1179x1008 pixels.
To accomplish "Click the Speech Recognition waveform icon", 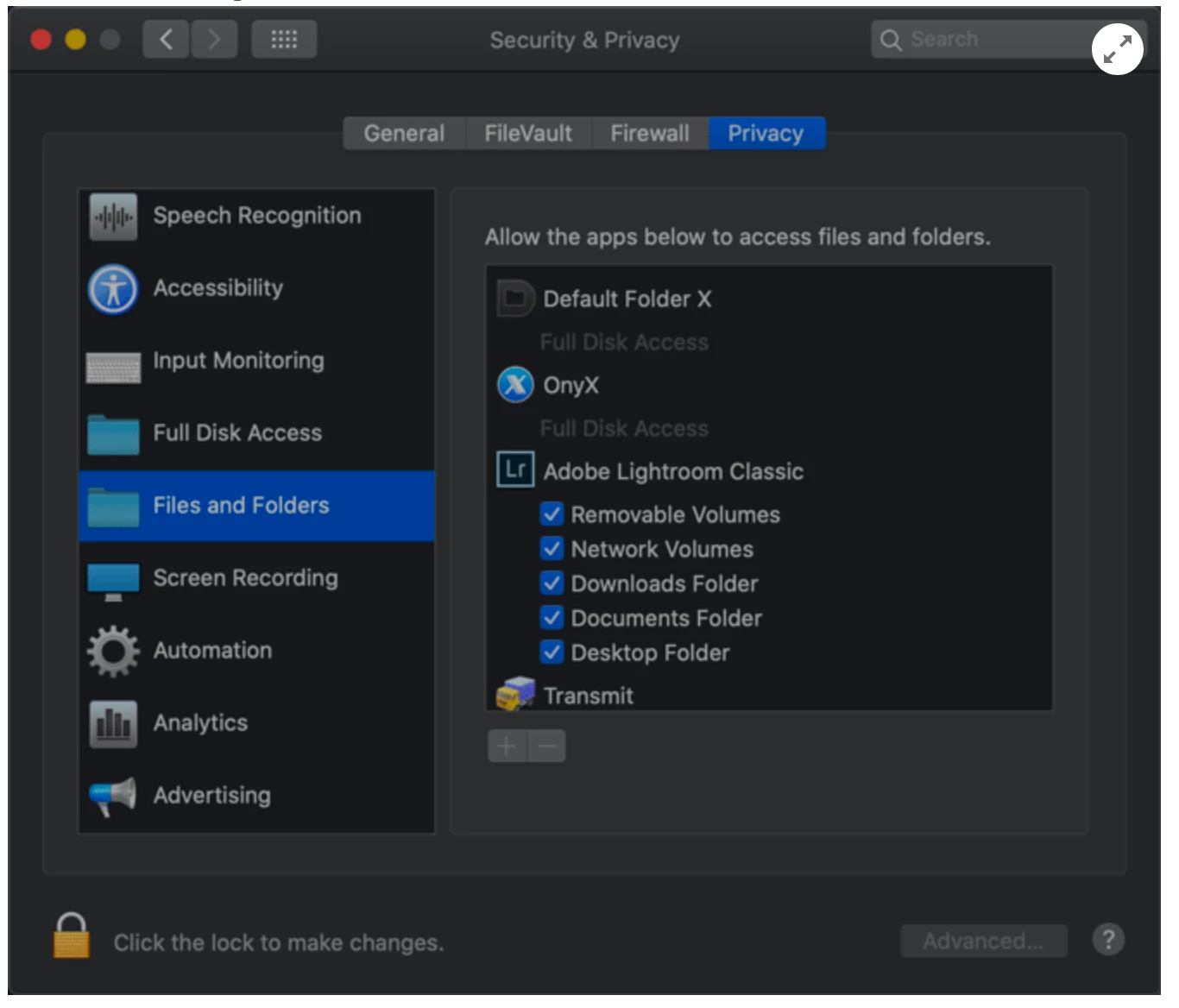I will (x=113, y=217).
